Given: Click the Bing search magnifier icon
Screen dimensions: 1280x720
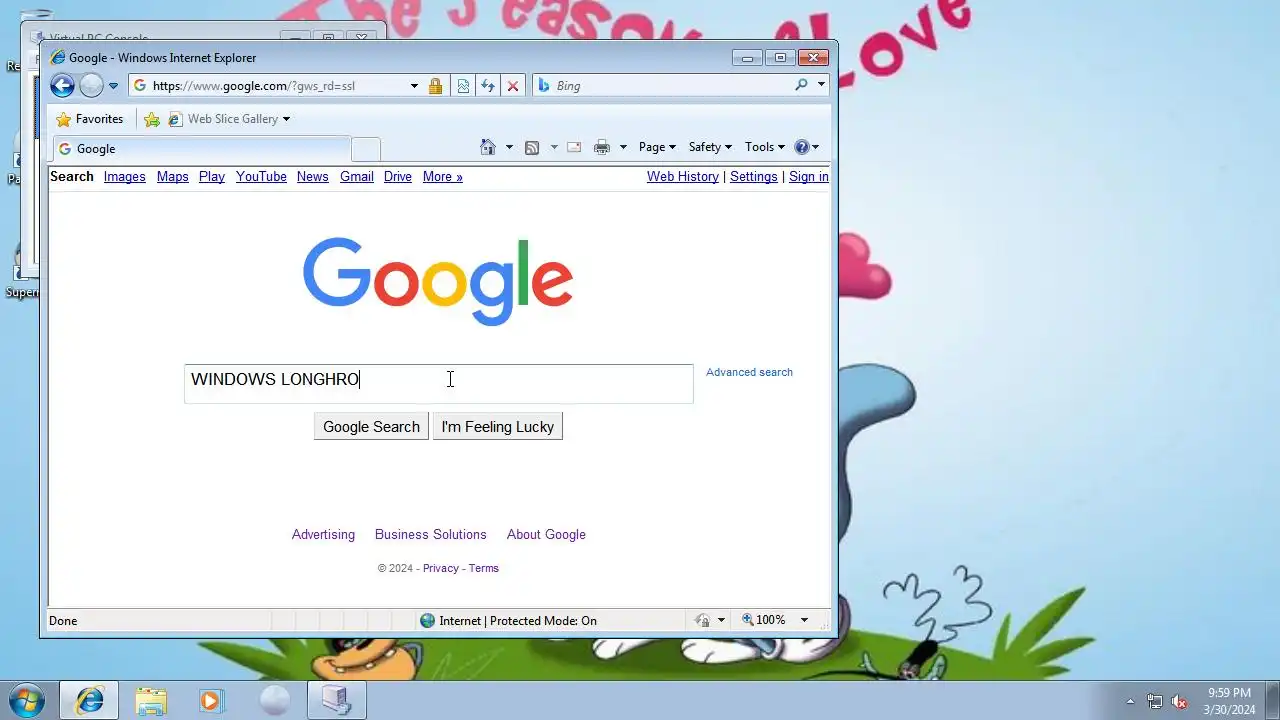Looking at the screenshot, I should [x=801, y=85].
